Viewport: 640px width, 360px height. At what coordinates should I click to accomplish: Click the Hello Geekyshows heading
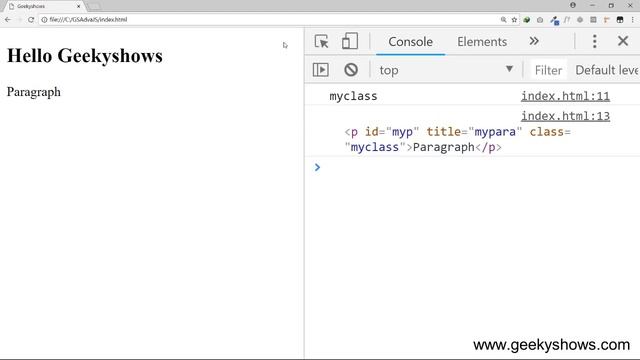pyautogui.click(x=85, y=56)
